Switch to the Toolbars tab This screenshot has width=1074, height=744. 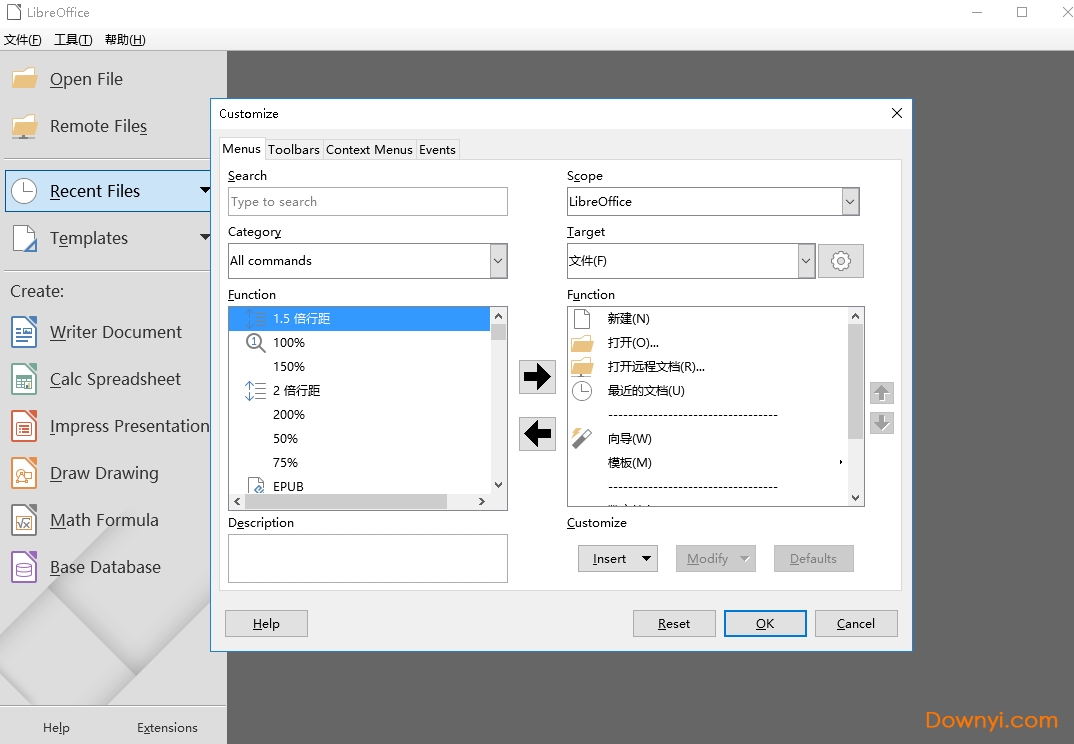click(294, 149)
